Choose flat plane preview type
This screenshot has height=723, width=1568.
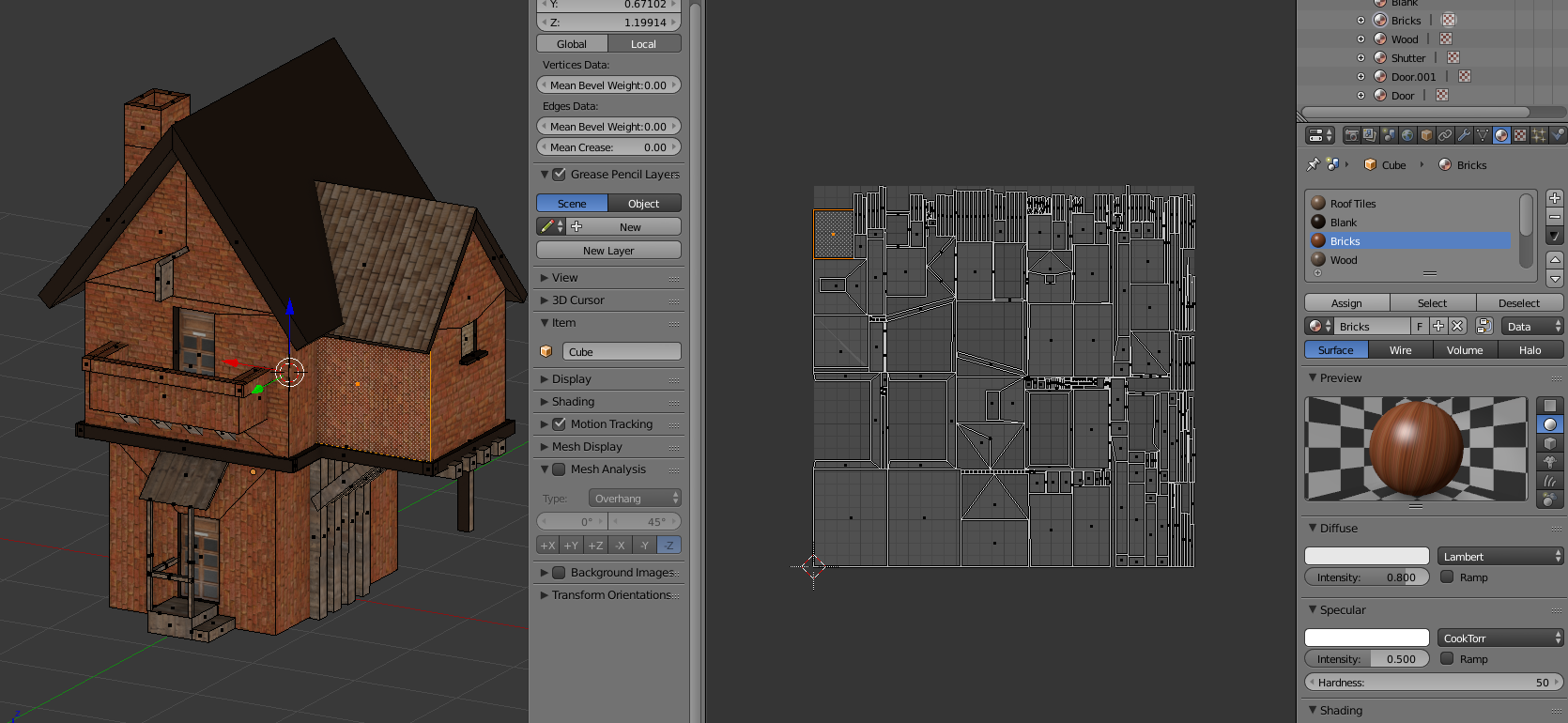[1549, 406]
